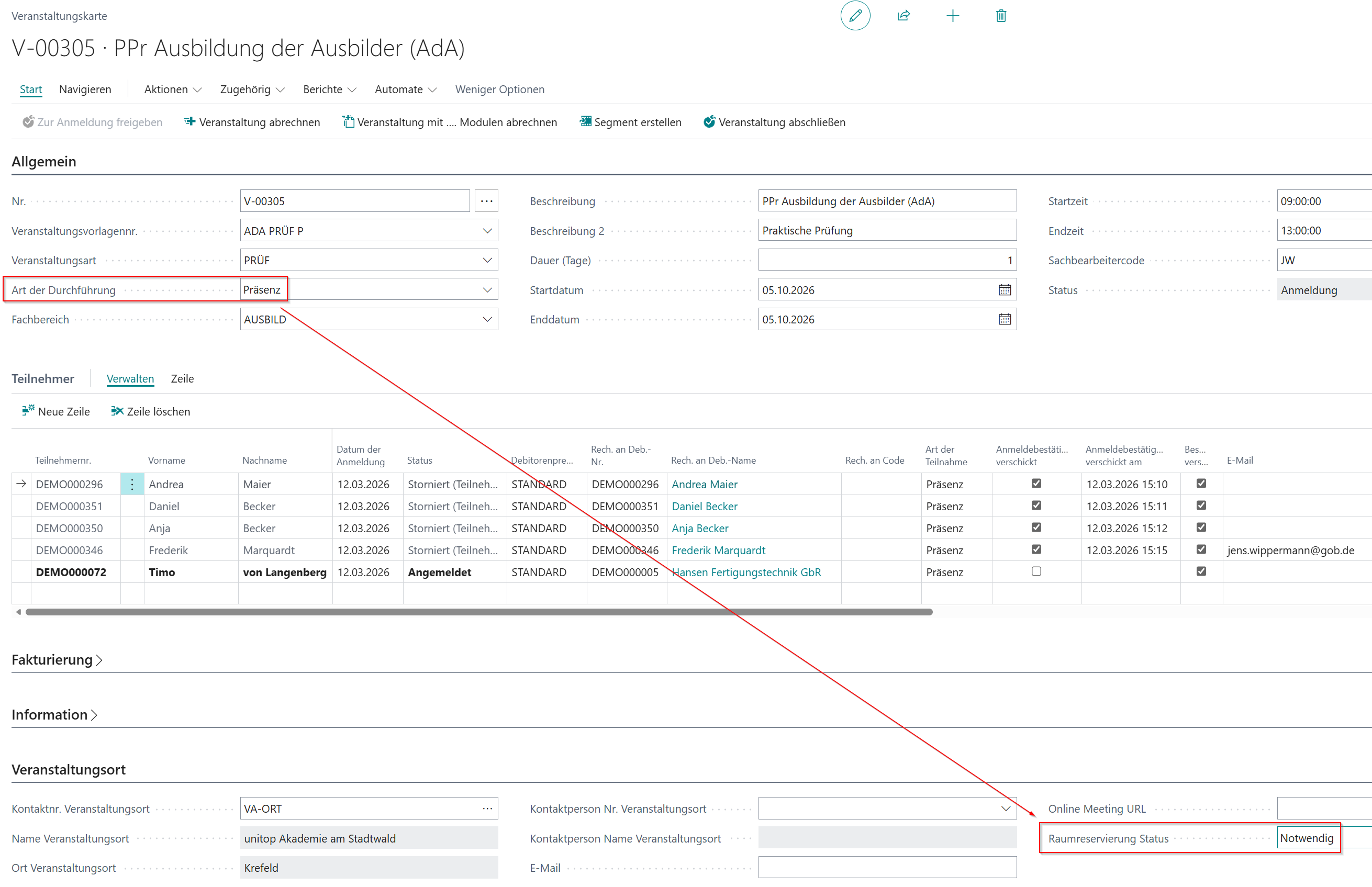
Task: Click row selector arrow for DEMO000296
Action: tap(21, 484)
